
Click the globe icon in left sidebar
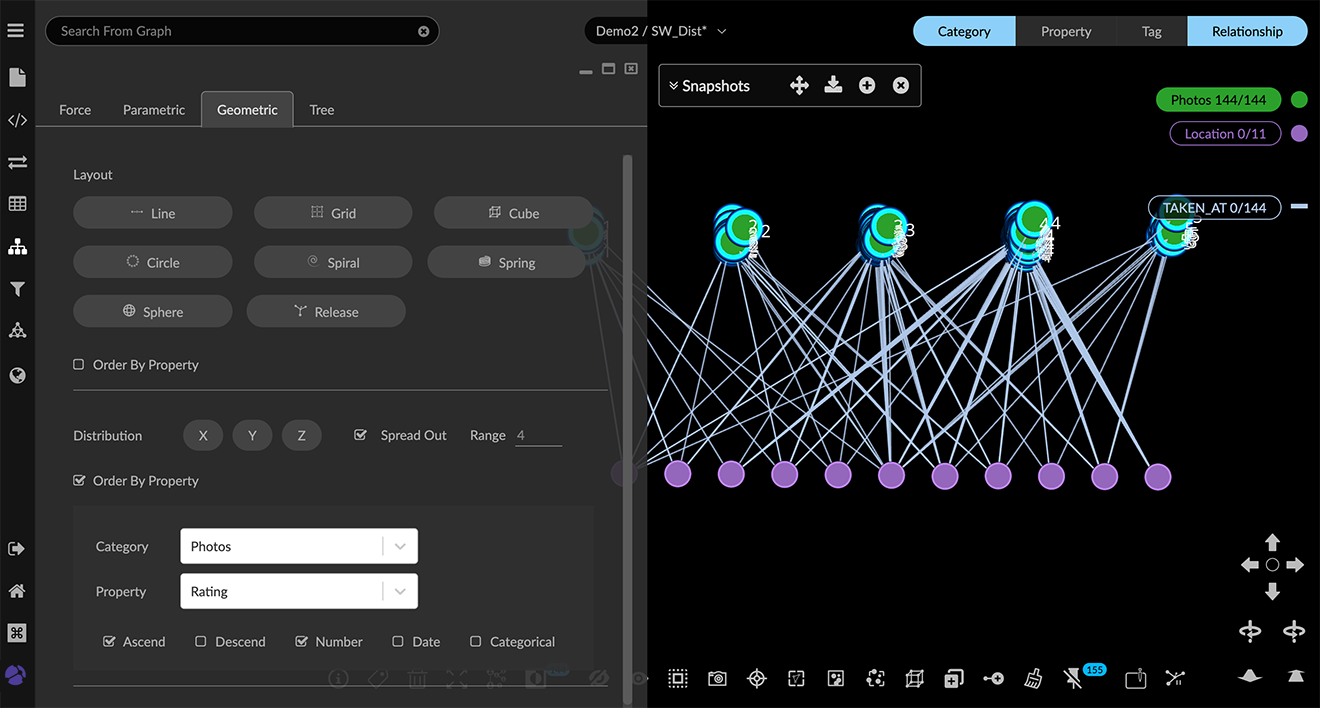pyautogui.click(x=17, y=376)
